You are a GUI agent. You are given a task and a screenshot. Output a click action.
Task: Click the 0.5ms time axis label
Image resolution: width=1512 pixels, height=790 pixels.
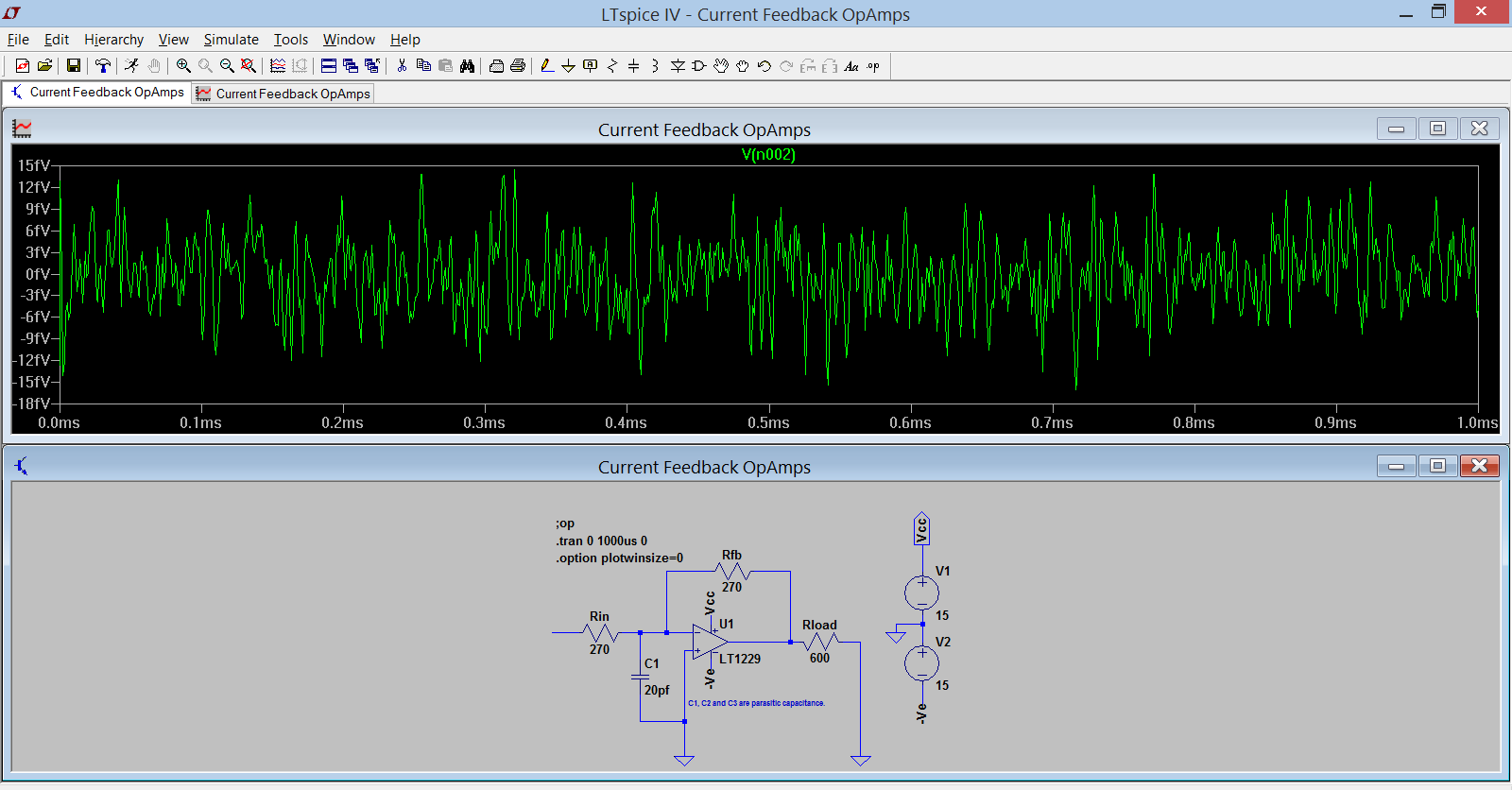(768, 422)
